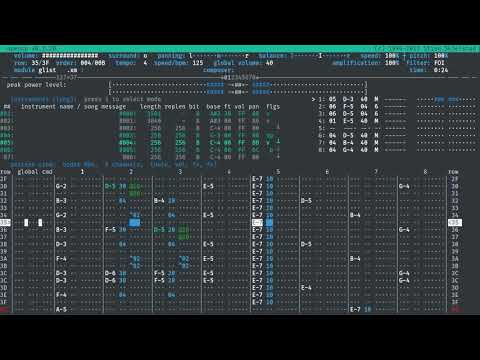Click the 'base' column header

(x=213, y=107)
